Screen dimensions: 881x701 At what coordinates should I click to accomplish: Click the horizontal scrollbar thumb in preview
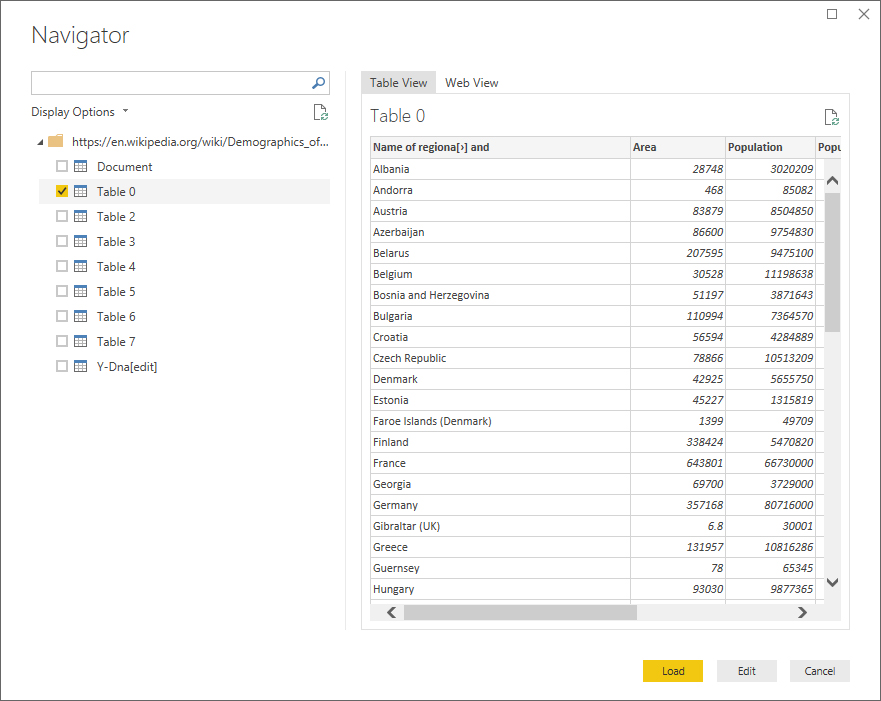[x=520, y=613]
